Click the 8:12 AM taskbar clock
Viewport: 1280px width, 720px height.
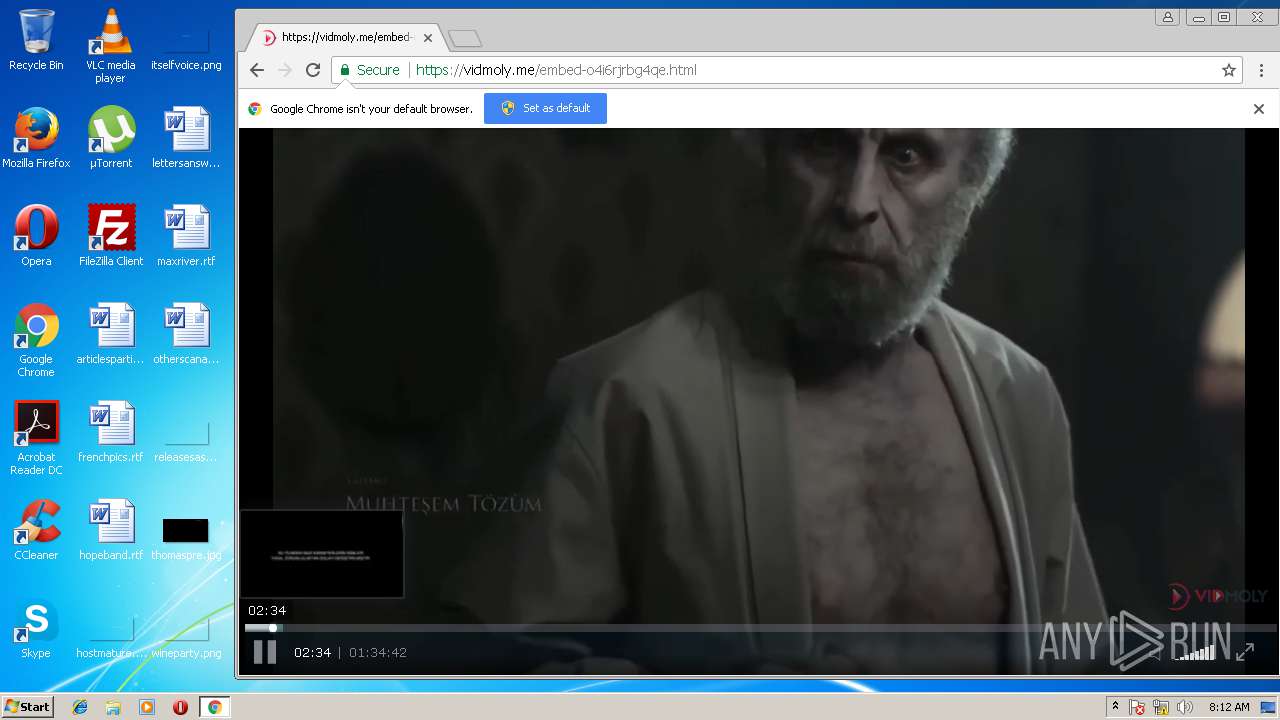tap(1229, 707)
